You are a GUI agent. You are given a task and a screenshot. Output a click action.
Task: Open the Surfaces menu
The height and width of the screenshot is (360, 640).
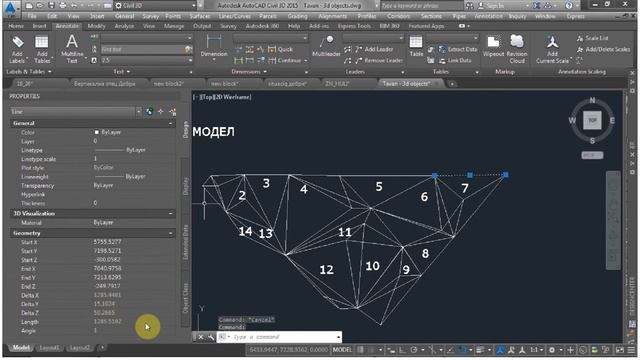point(200,16)
